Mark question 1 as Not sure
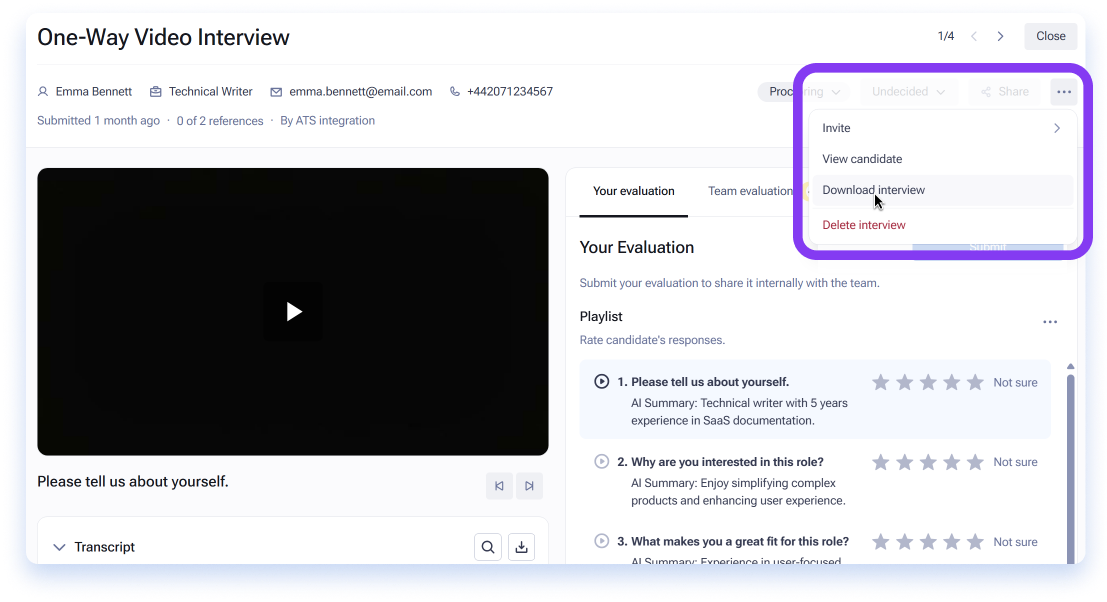Screen dimensions: 1107x602 (1015, 383)
